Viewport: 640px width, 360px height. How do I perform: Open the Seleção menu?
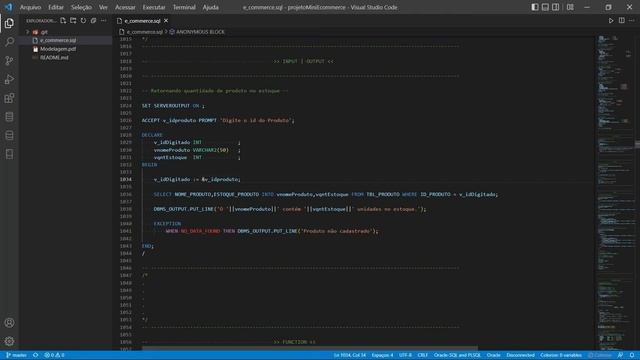point(81,7)
